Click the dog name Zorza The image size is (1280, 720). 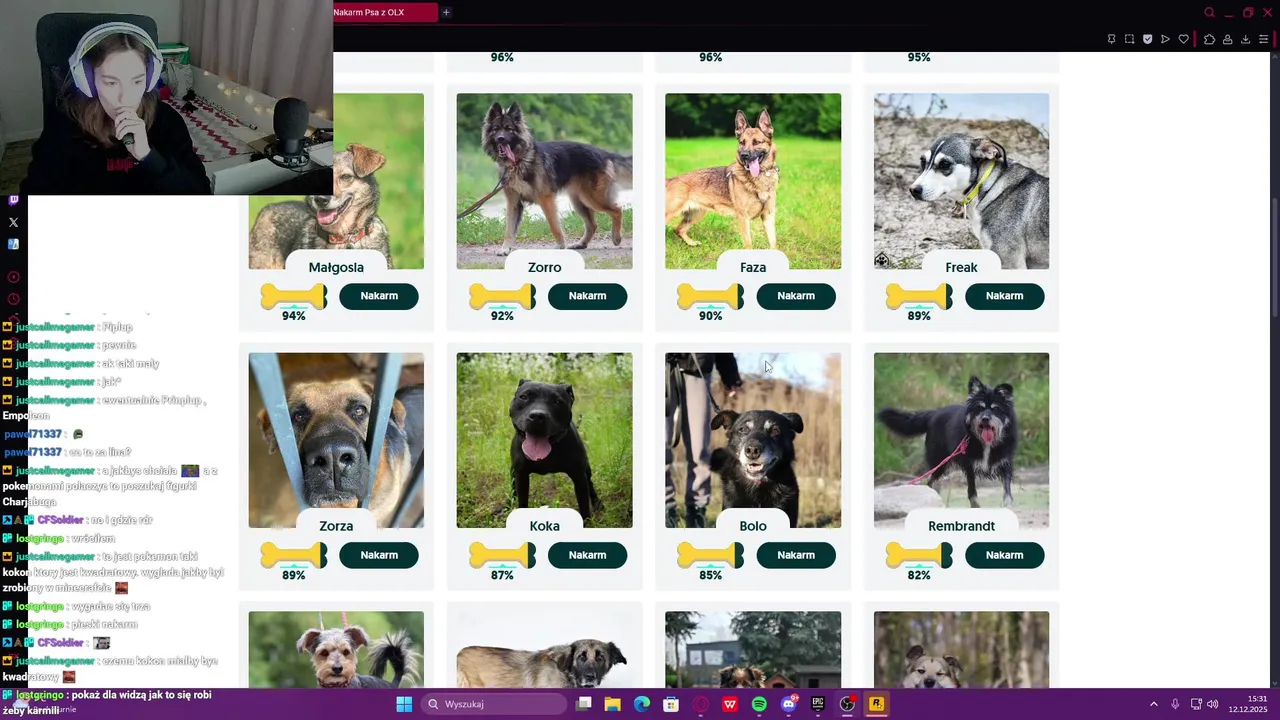(336, 526)
